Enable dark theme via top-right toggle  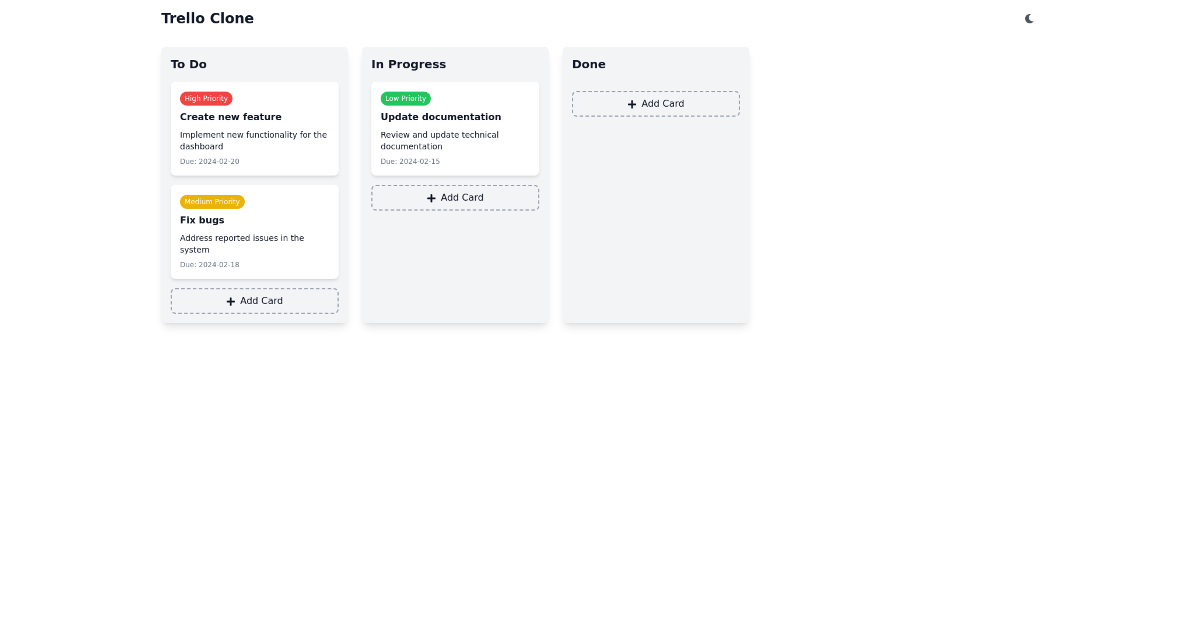(1029, 18)
